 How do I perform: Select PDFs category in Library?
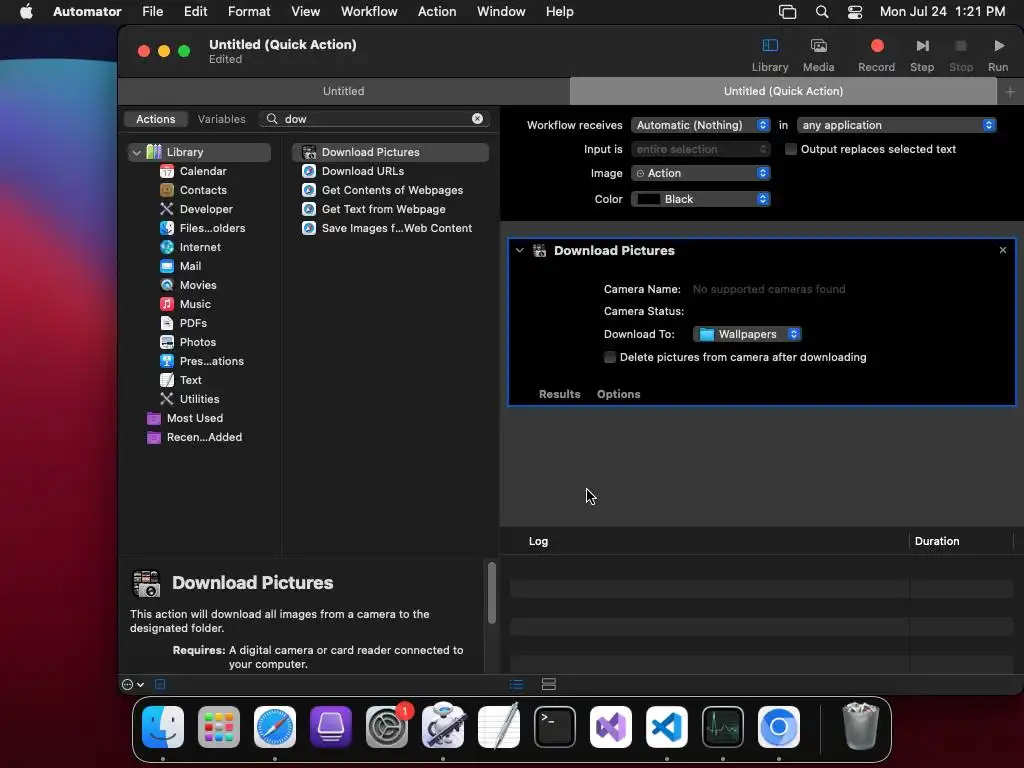coord(193,323)
